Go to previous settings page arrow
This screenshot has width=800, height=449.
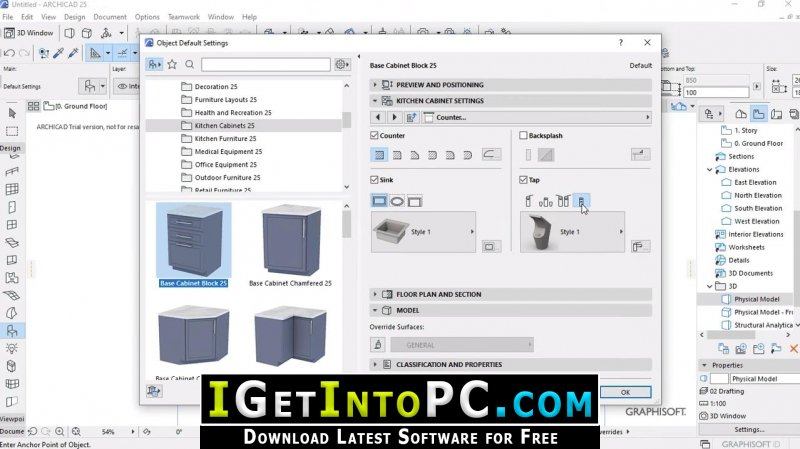tap(378, 117)
